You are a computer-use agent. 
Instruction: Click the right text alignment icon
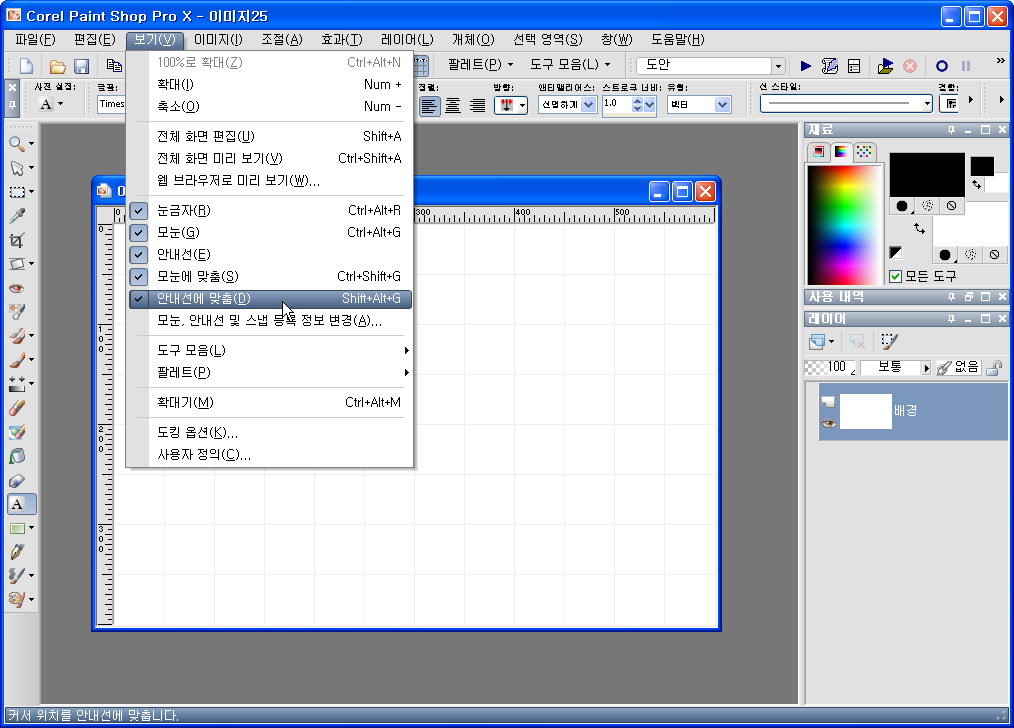477,105
